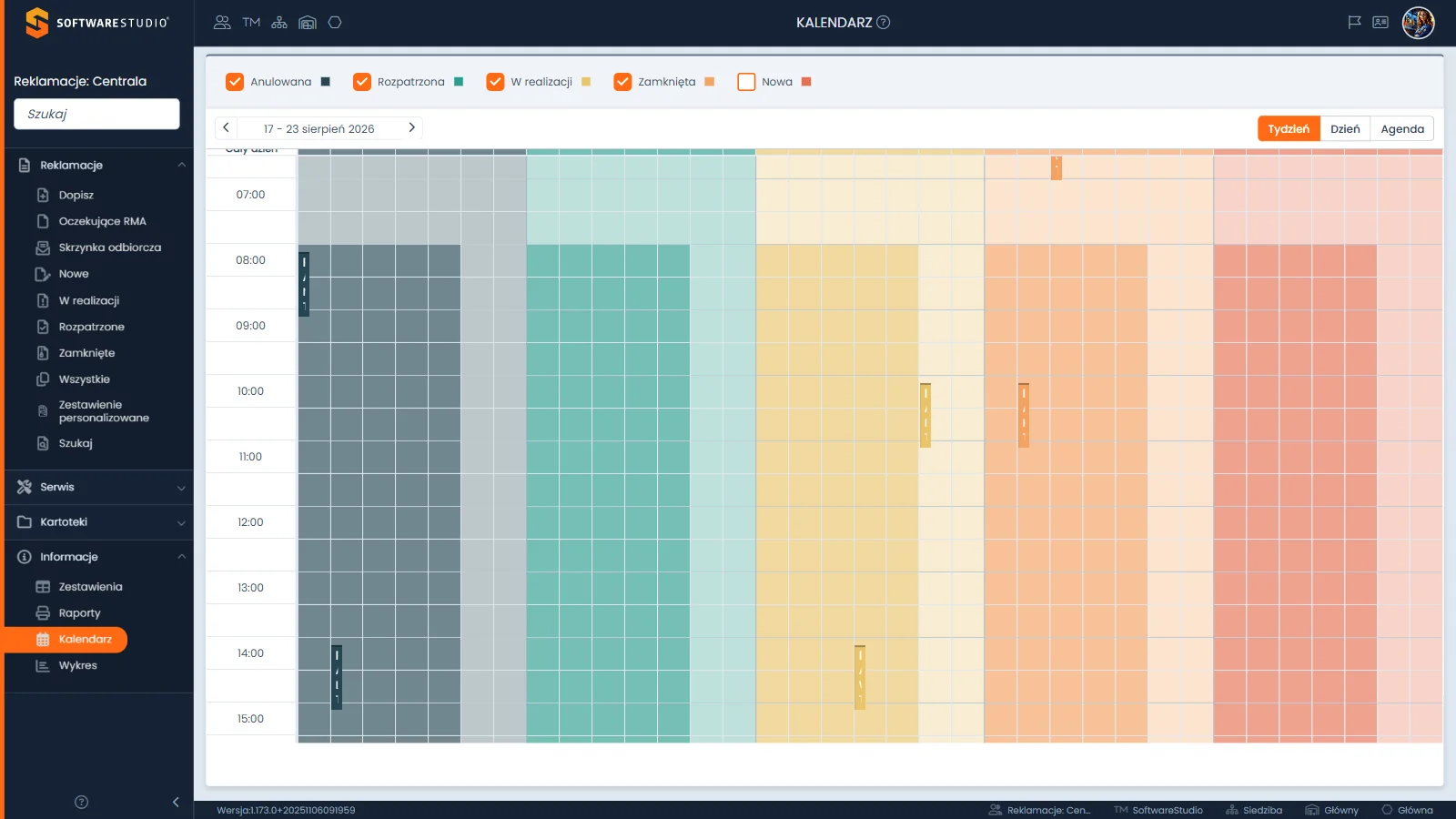Click the circle icon in top bar
This screenshot has width=1456, height=819.
pyautogui.click(x=335, y=23)
